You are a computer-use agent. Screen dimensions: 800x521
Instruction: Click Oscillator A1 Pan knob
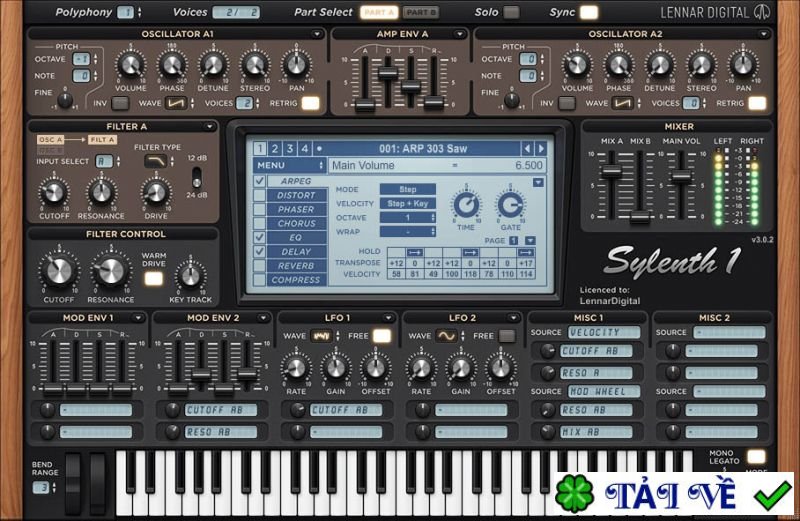(x=296, y=65)
